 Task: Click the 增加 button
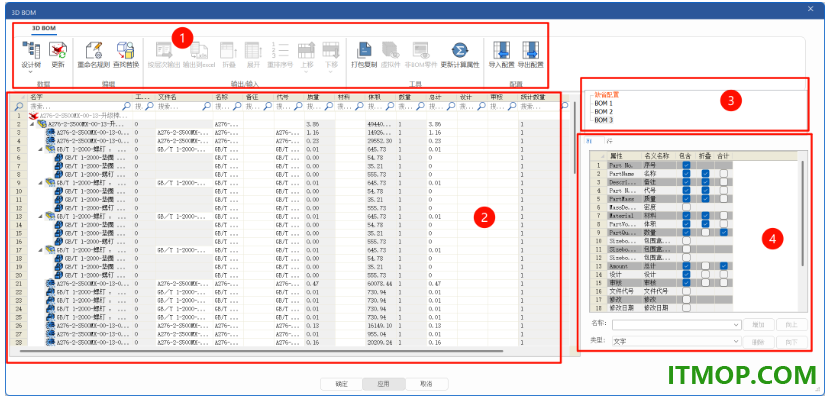point(759,325)
